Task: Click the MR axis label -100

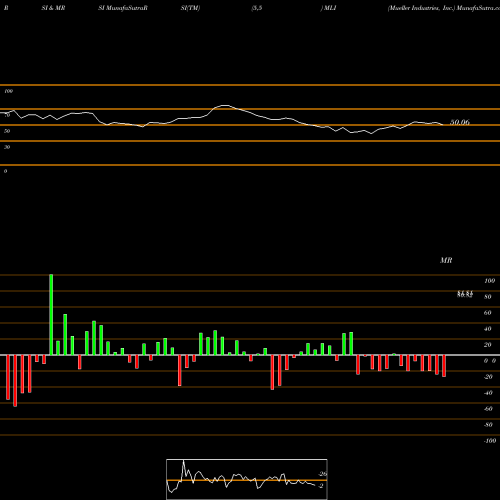Action: pos(490,441)
